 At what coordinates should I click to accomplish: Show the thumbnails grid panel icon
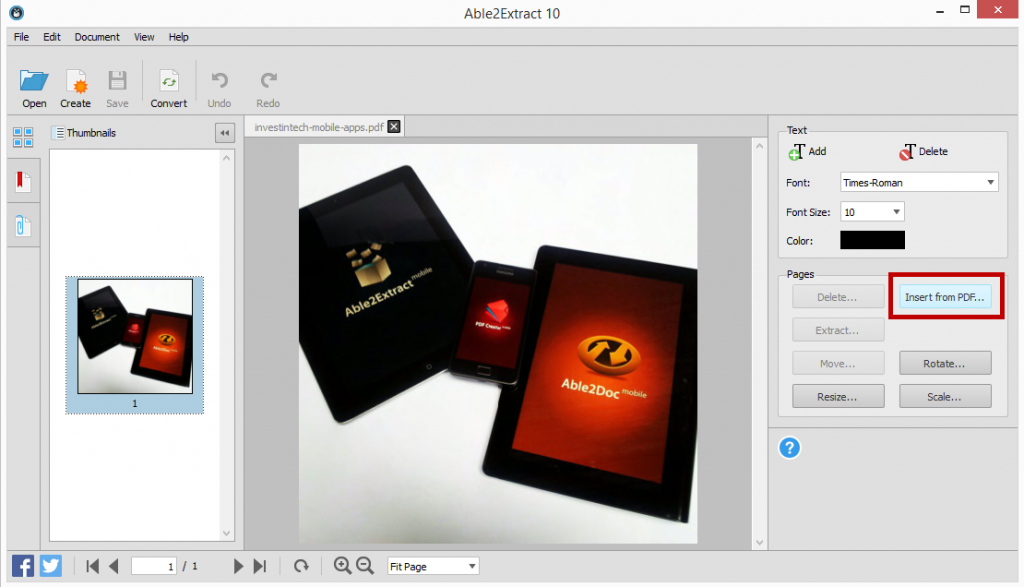23,137
